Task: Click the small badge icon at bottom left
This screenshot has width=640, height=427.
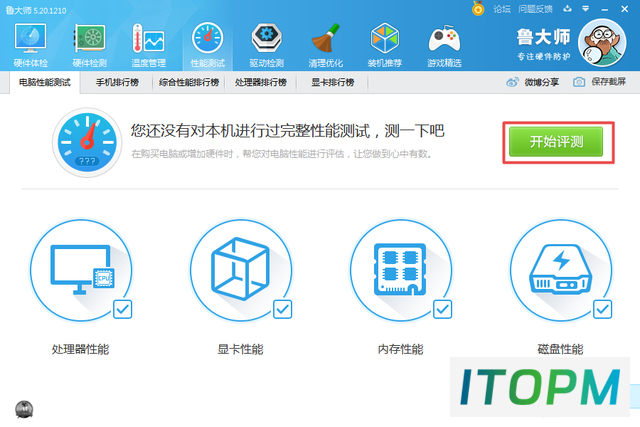Action: pos(24,409)
